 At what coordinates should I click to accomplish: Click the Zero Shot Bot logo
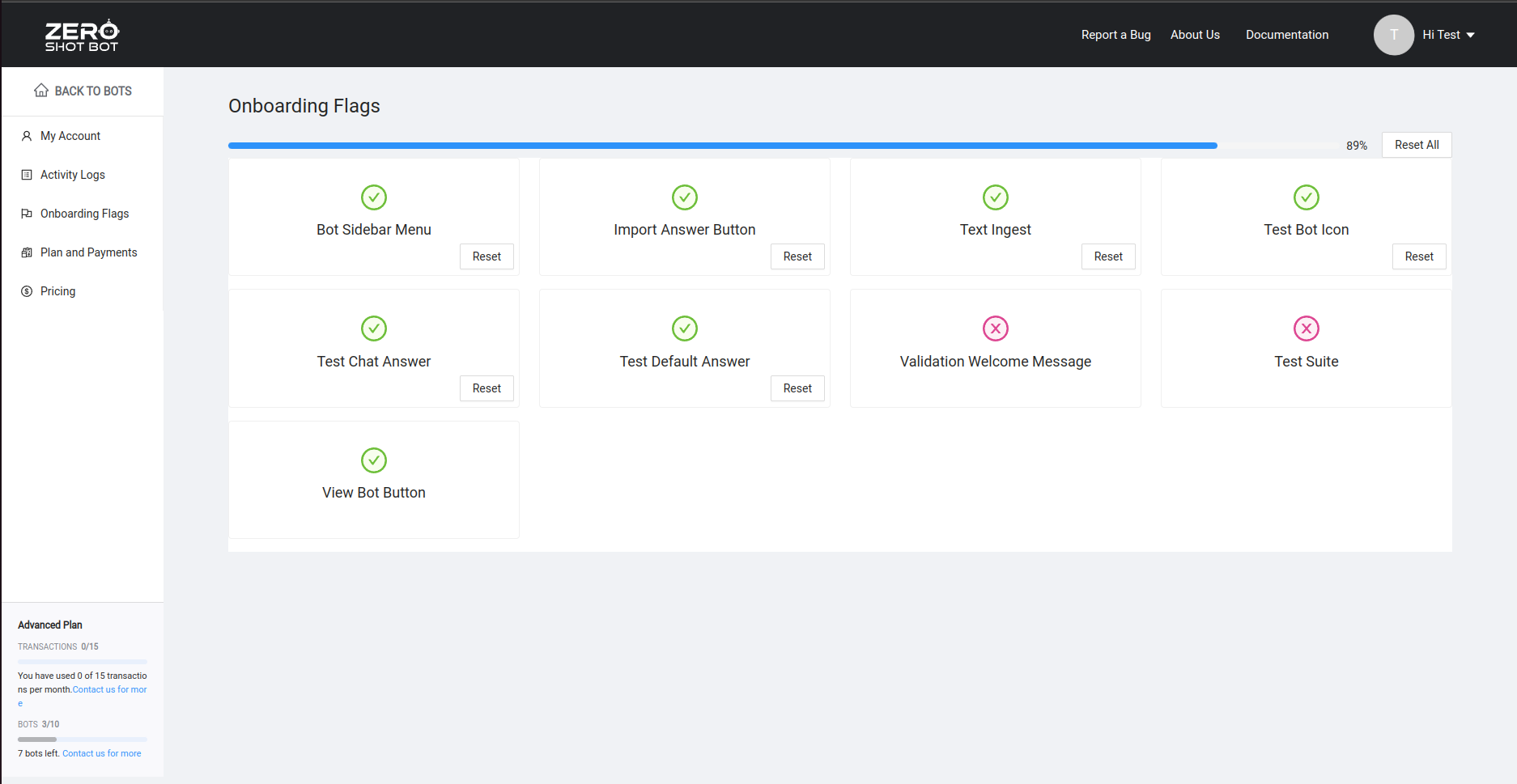click(82, 34)
